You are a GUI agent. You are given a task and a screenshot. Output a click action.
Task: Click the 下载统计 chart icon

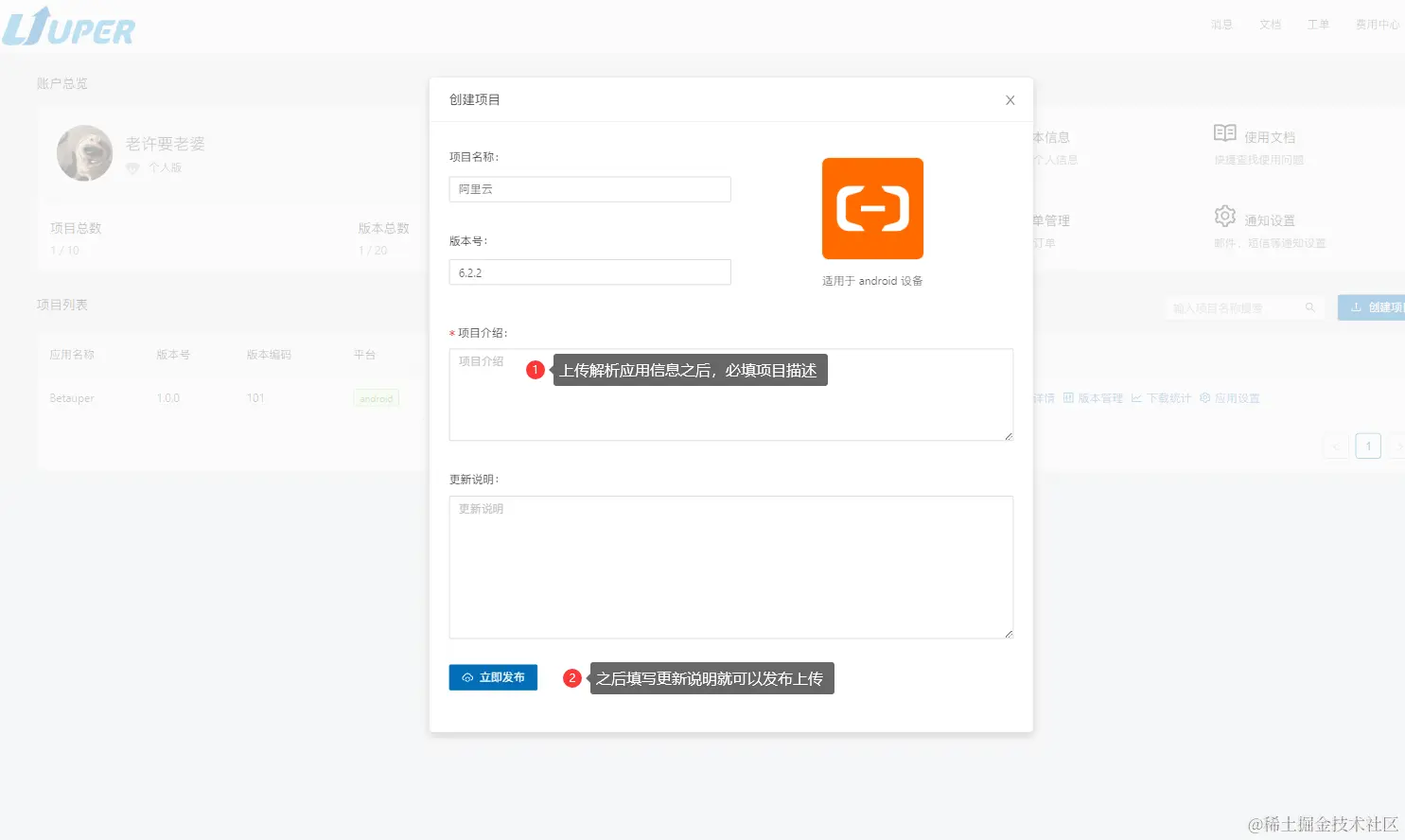tap(1136, 398)
